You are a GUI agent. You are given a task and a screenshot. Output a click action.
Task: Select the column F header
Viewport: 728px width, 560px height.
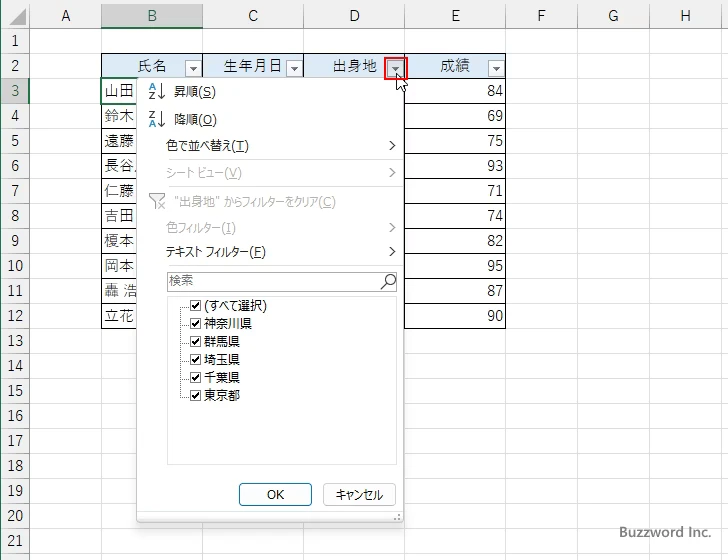[540, 16]
